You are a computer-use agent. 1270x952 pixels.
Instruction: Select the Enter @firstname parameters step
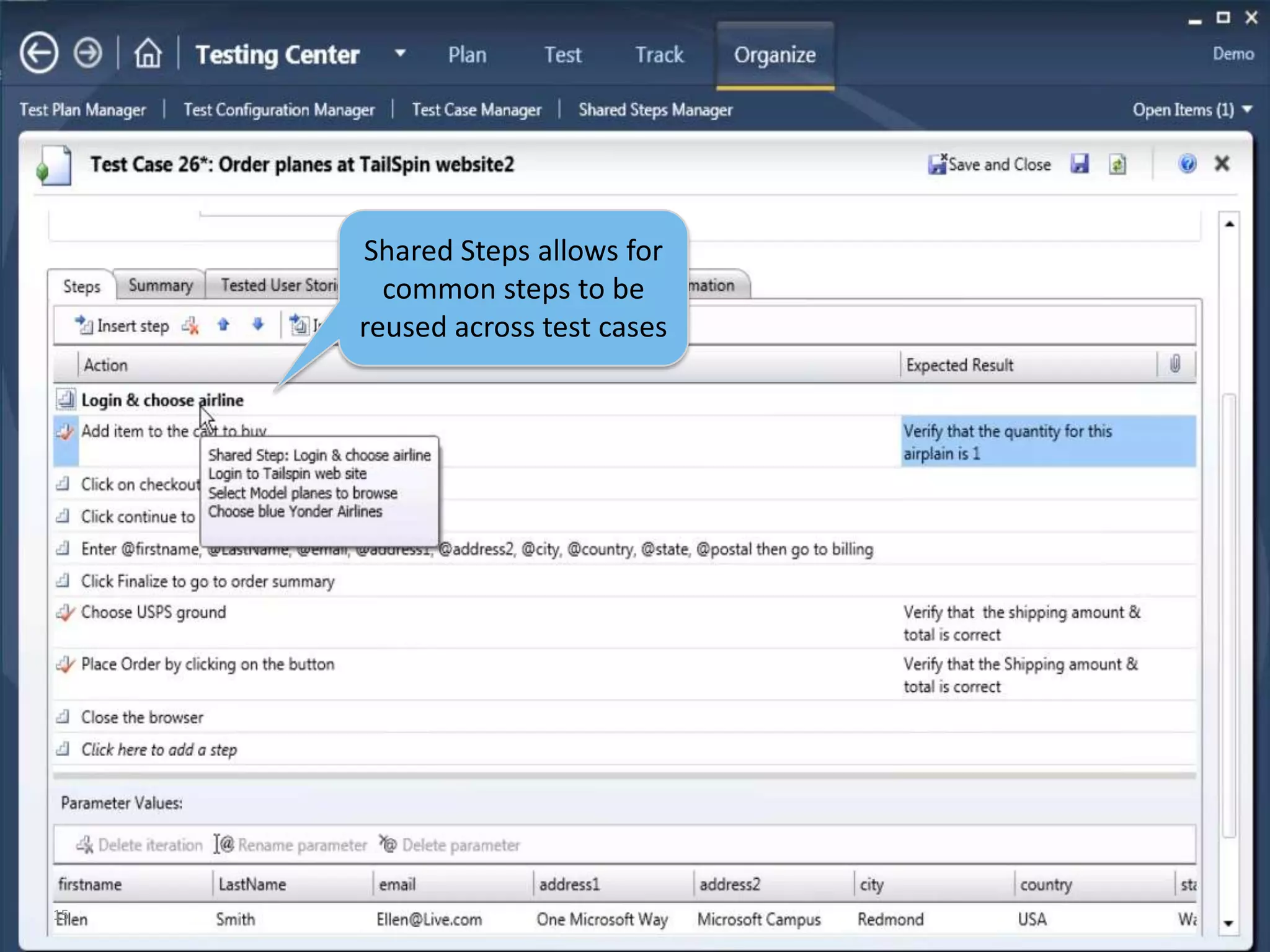(x=477, y=549)
